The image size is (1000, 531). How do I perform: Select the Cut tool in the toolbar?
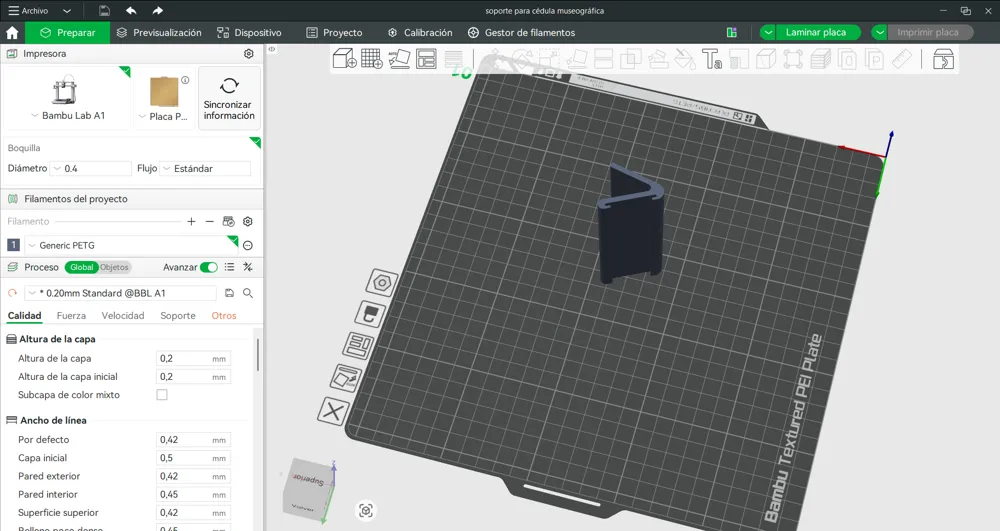coord(603,59)
